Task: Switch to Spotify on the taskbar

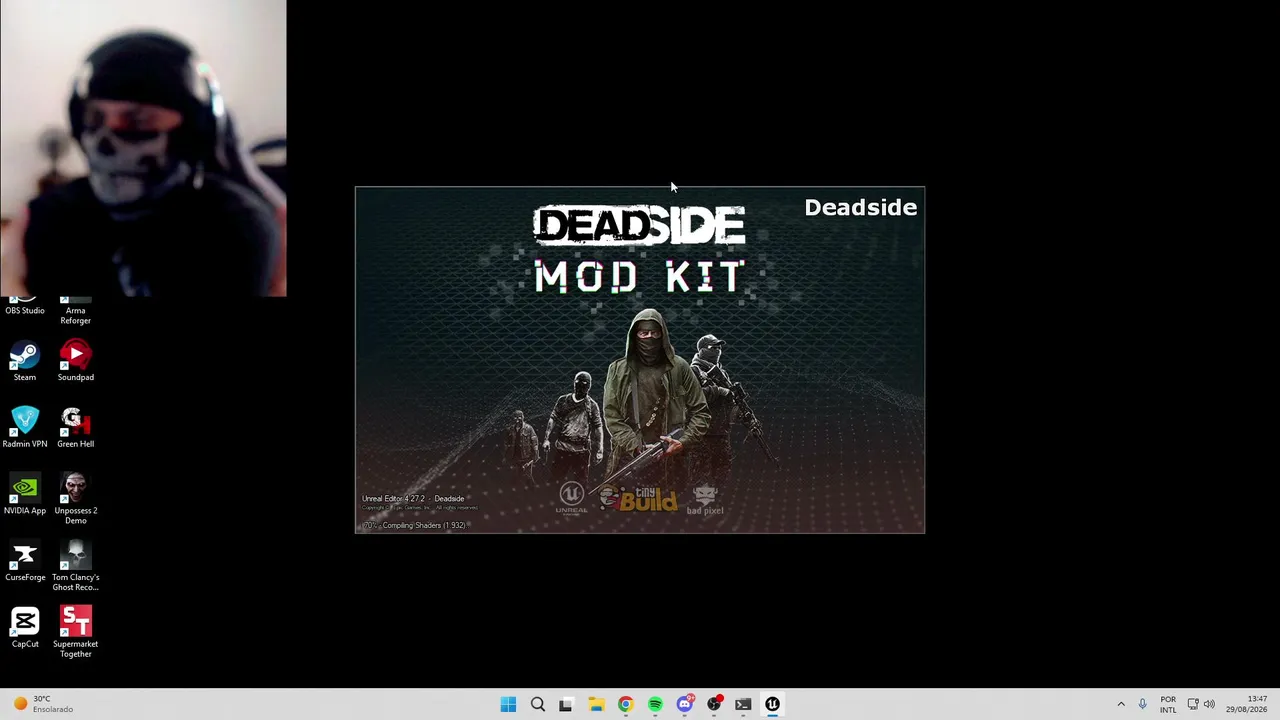Action: tap(655, 704)
